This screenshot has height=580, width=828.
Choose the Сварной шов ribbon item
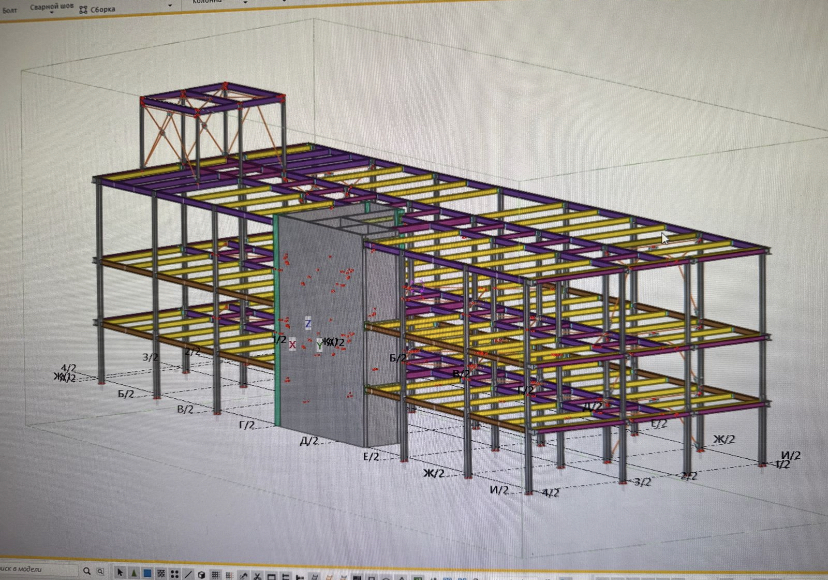coord(49,6)
